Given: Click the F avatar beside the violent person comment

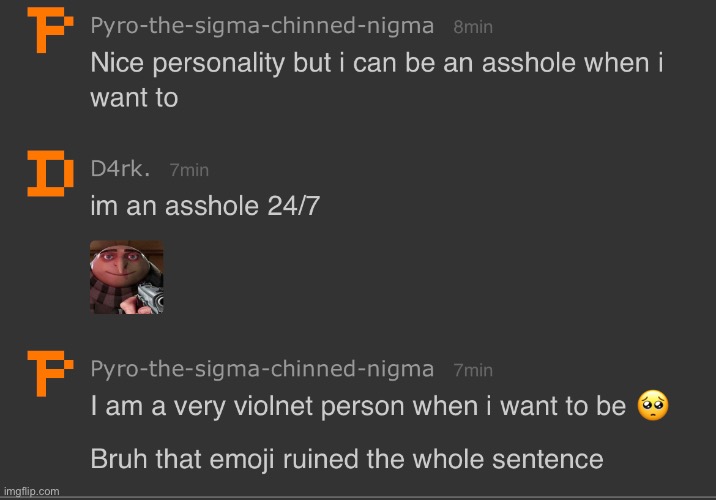Looking at the screenshot, I should [x=46, y=374].
